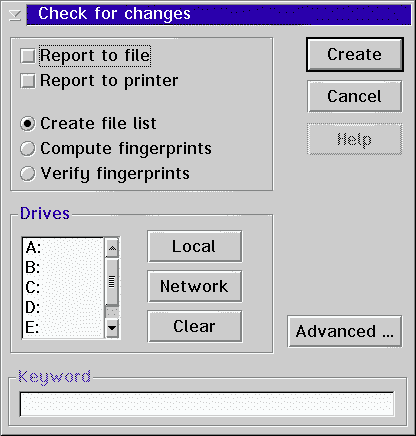Select drive A: in the list
This screenshot has width=416, height=436.
[63, 248]
